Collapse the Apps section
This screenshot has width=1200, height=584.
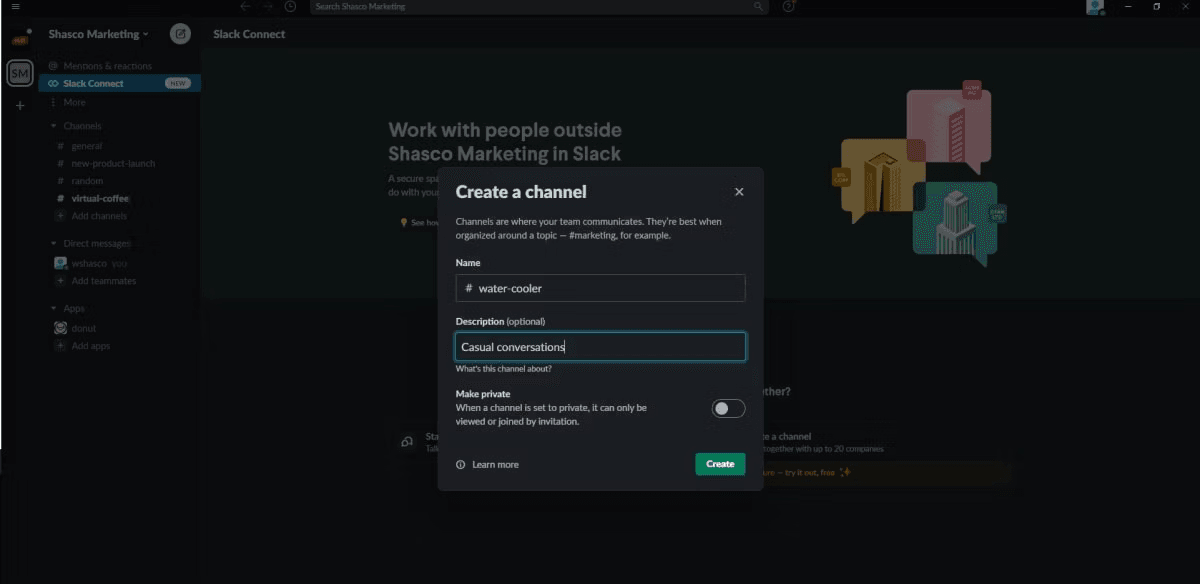coord(54,308)
